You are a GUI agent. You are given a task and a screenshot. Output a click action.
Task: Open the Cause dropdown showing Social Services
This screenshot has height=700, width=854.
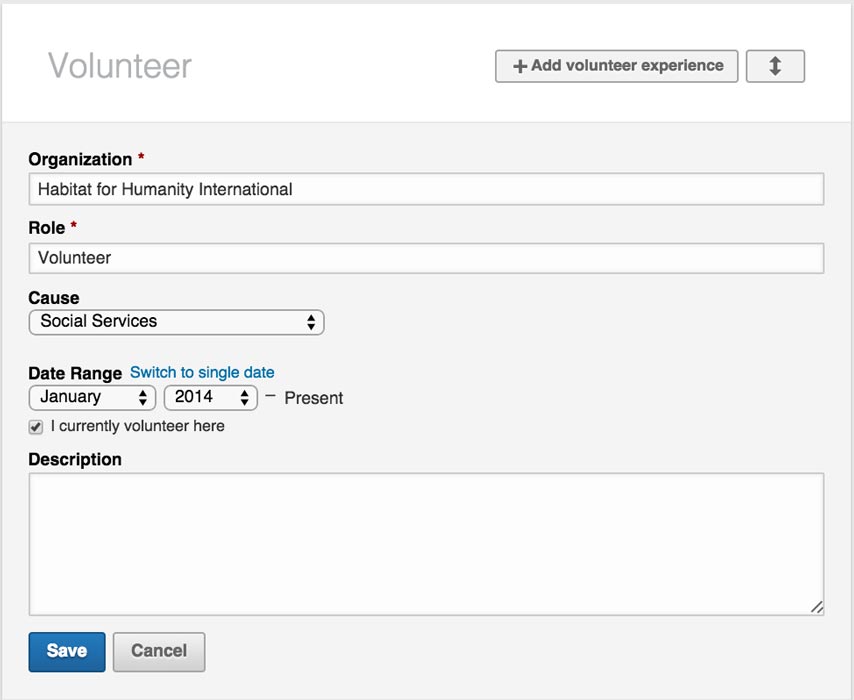click(175, 322)
